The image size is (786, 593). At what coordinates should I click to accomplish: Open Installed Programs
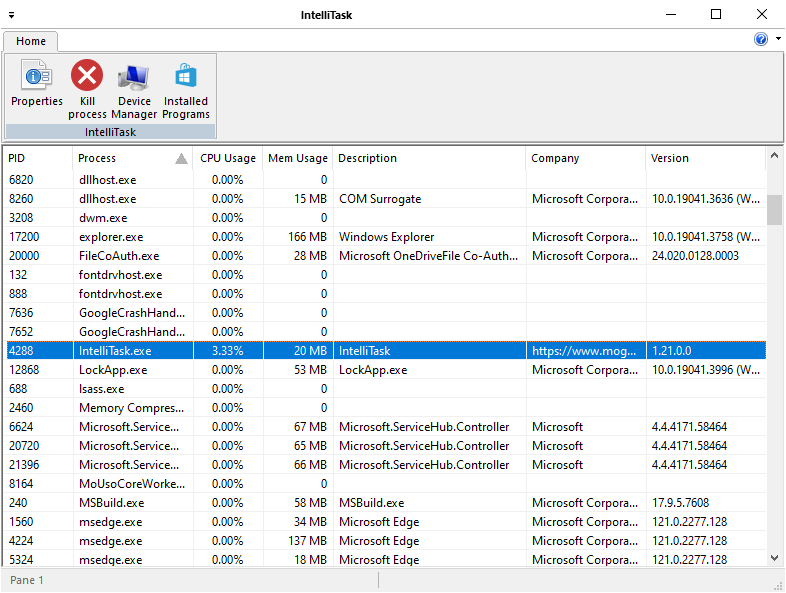tap(185, 89)
